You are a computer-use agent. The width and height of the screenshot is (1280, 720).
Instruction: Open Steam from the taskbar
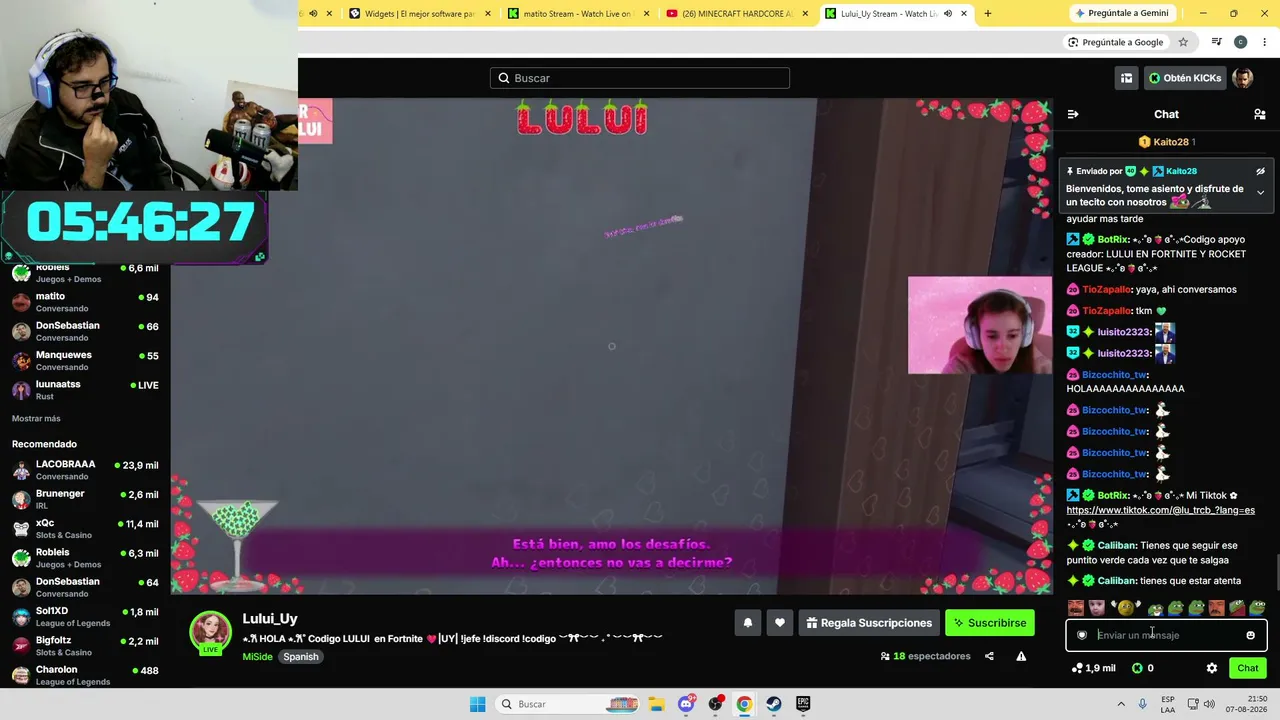tap(774, 704)
